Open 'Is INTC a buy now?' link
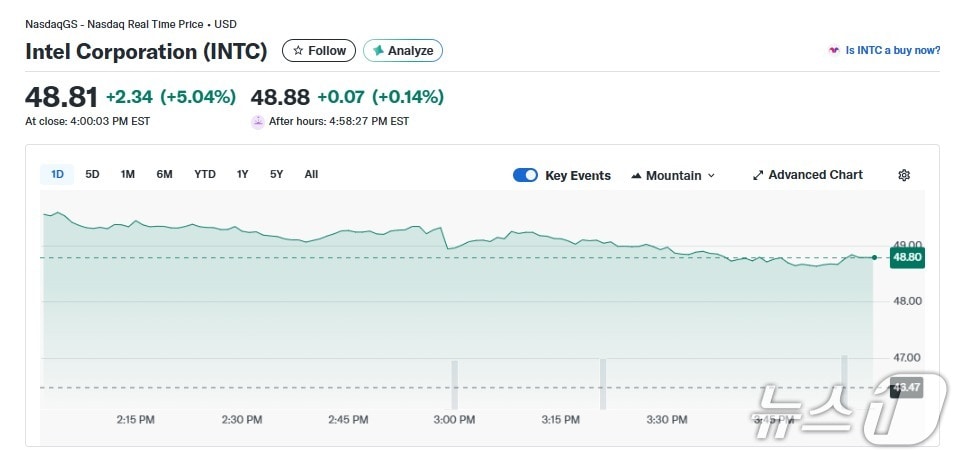The width and height of the screenshot is (962, 460). tap(892, 51)
